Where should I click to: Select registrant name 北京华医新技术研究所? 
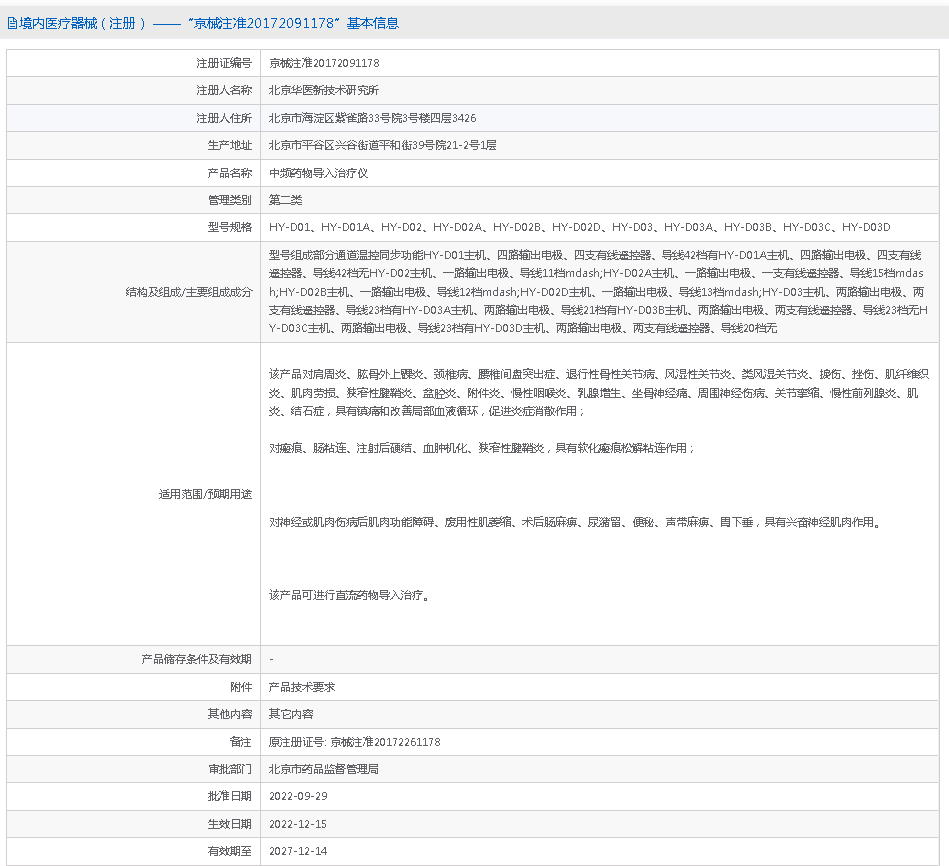(324, 90)
